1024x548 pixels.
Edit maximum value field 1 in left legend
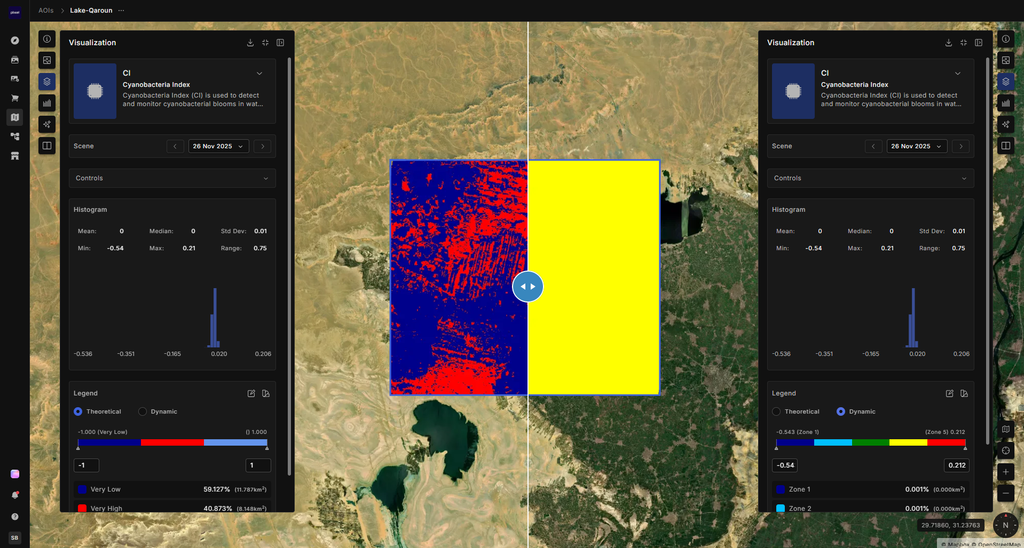pyautogui.click(x=258, y=466)
